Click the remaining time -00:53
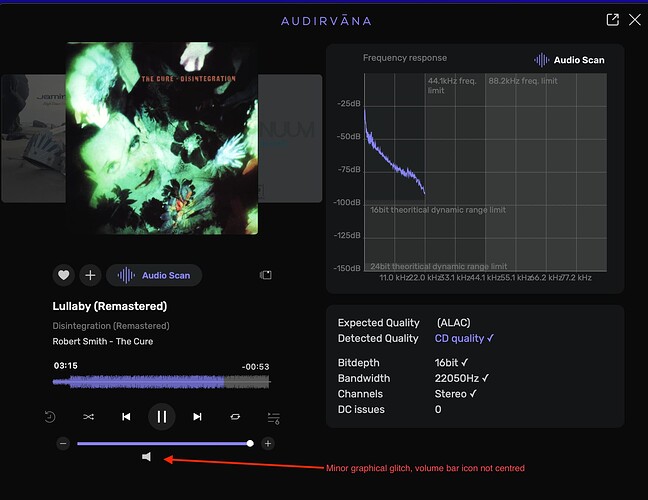 [x=255, y=367]
